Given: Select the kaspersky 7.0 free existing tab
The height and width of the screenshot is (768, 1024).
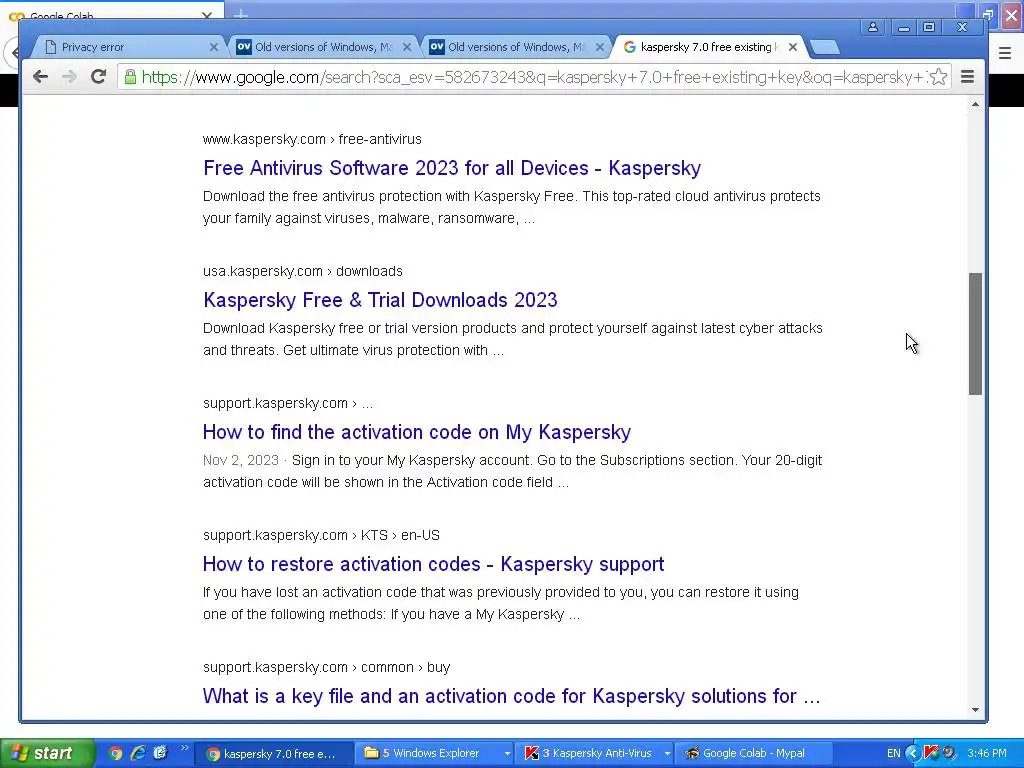Looking at the screenshot, I should pos(709,47).
